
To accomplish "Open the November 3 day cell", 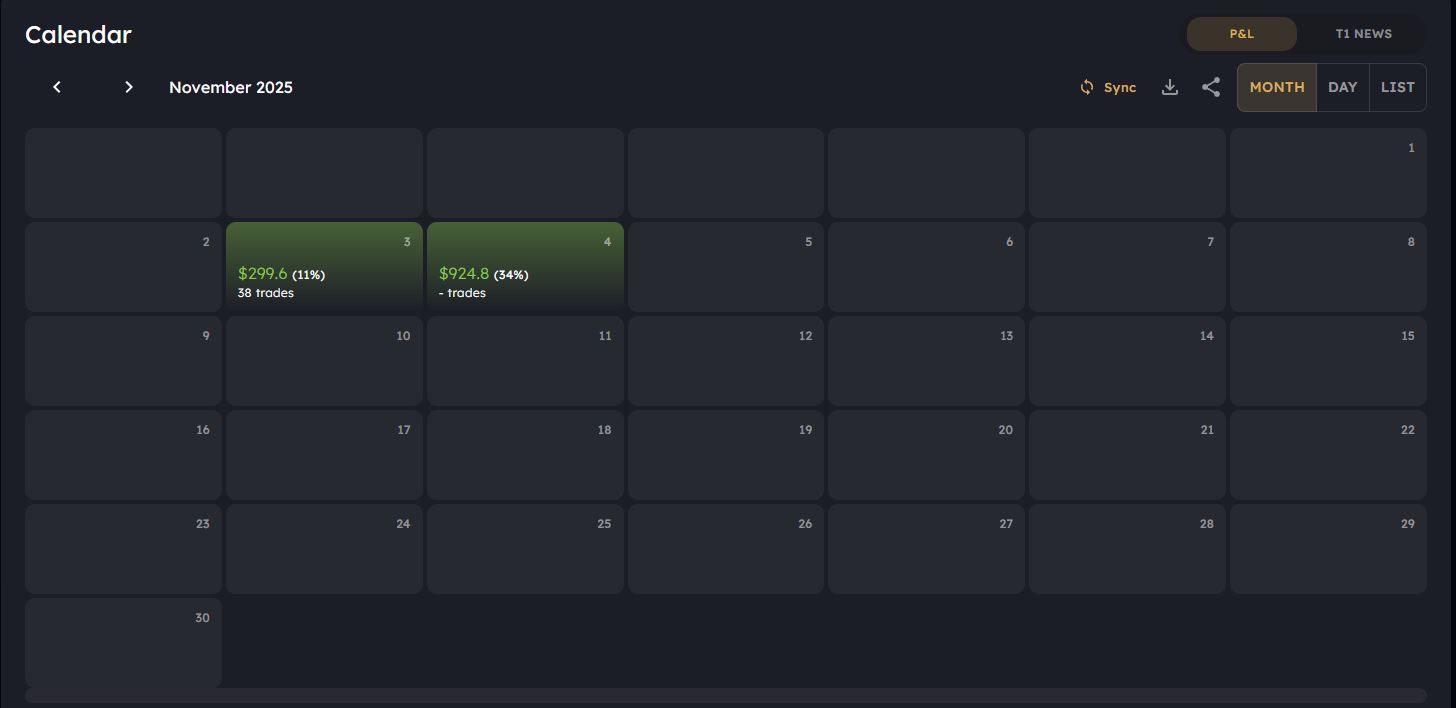I will [324, 266].
